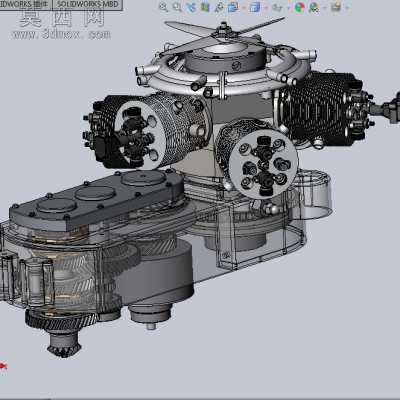Image resolution: width=400 pixels, height=400 pixels.
Task: Expand the View Orientation dropdown arrow
Action: (x=243, y=7)
